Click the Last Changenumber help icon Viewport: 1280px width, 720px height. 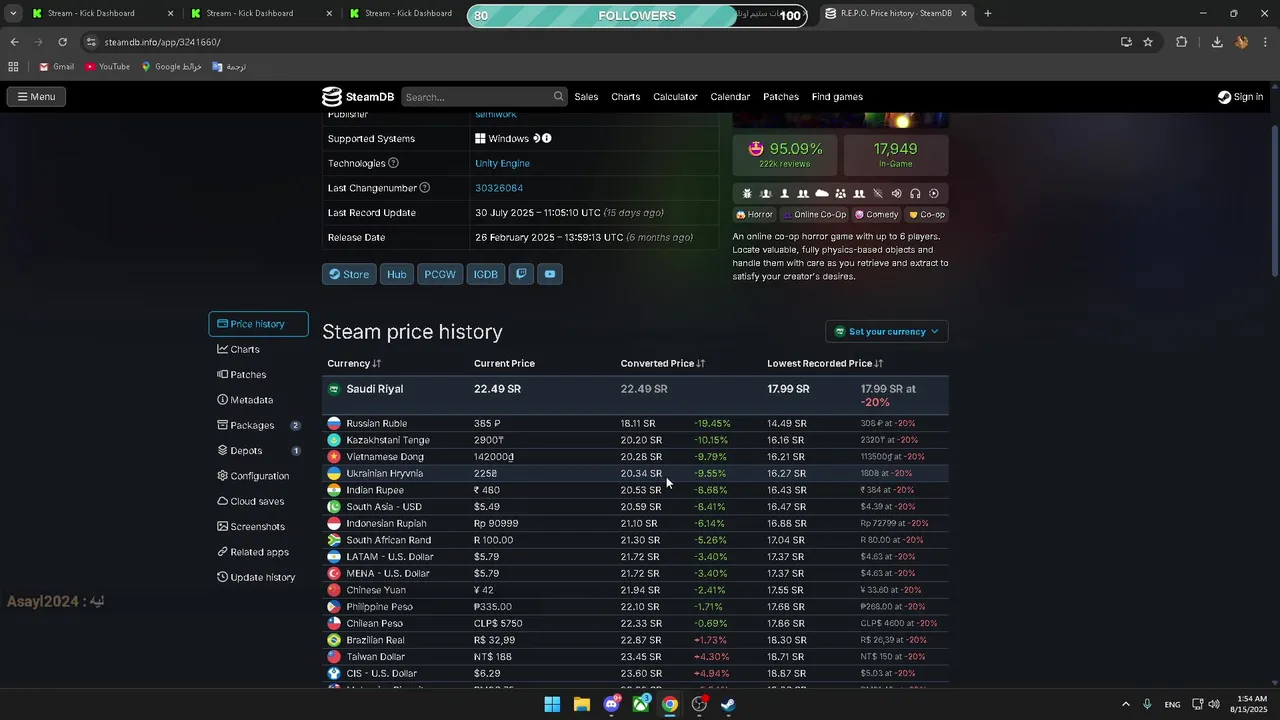(425, 188)
